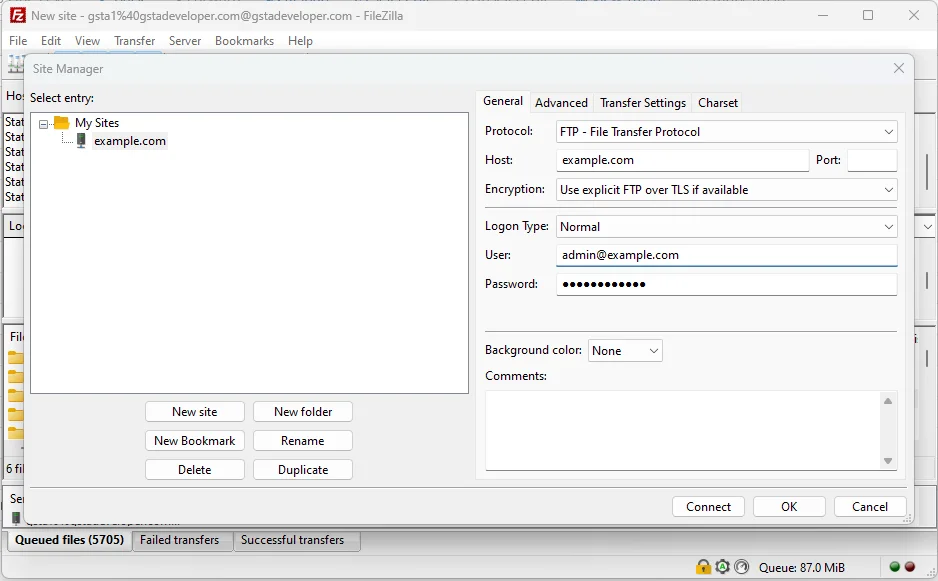Open the Edit menu
Image resolution: width=938 pixels, height=581 pixels.
pyautogui.click(x=51, y=41)
